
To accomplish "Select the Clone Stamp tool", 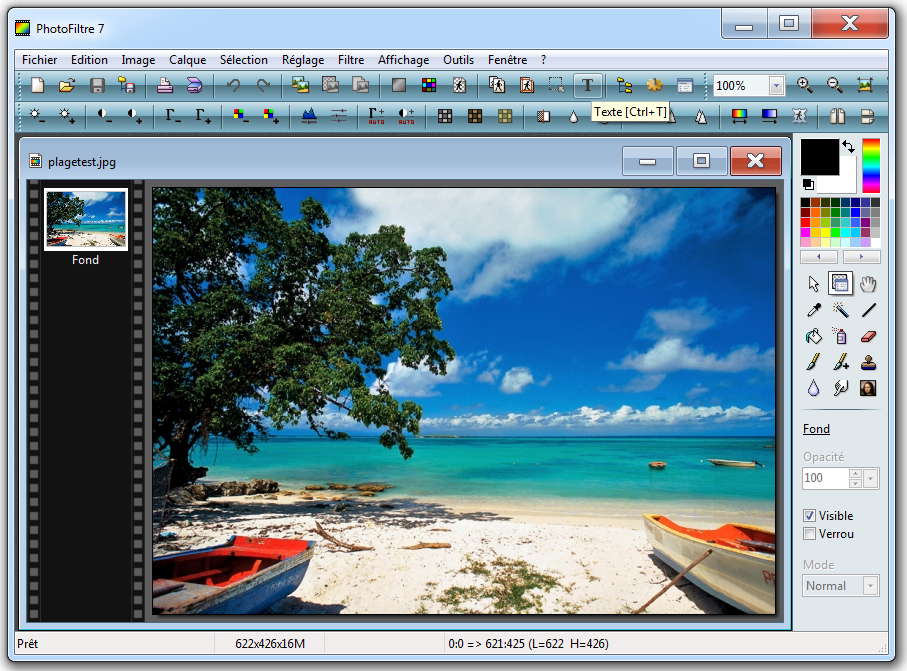I will tap(868, 362).
